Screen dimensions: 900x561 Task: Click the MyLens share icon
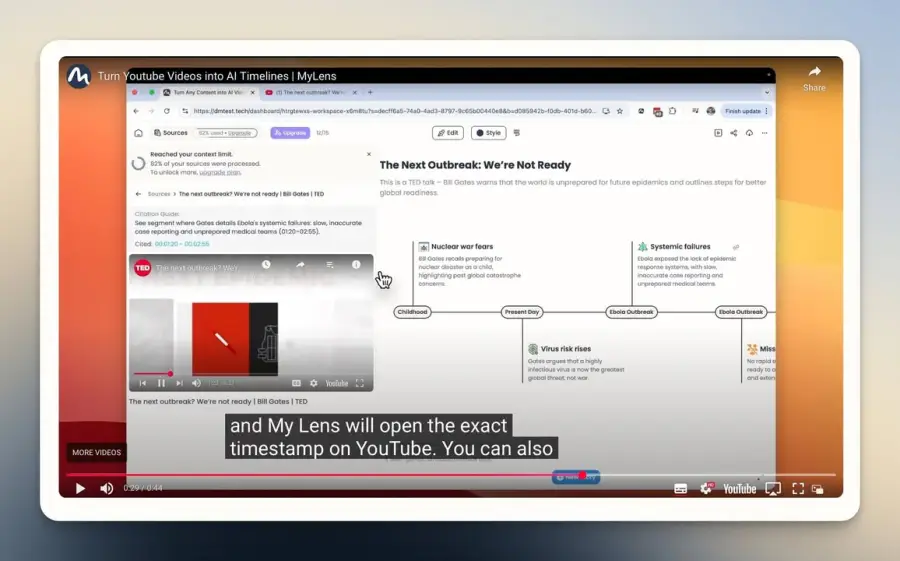click(x=734, y=133)
